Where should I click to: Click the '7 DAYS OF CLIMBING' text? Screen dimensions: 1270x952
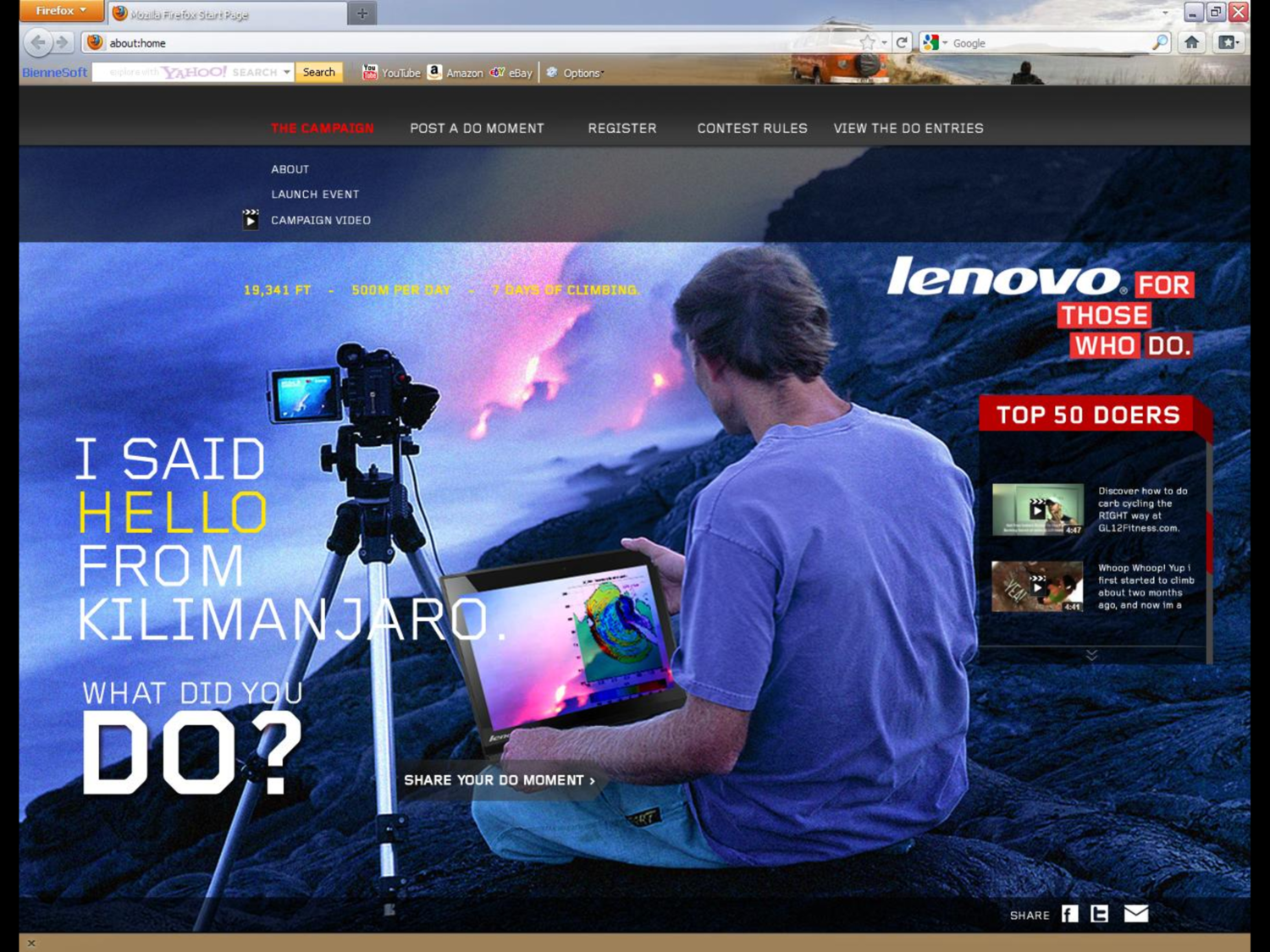pyautogui.click(x=566, y=290)
